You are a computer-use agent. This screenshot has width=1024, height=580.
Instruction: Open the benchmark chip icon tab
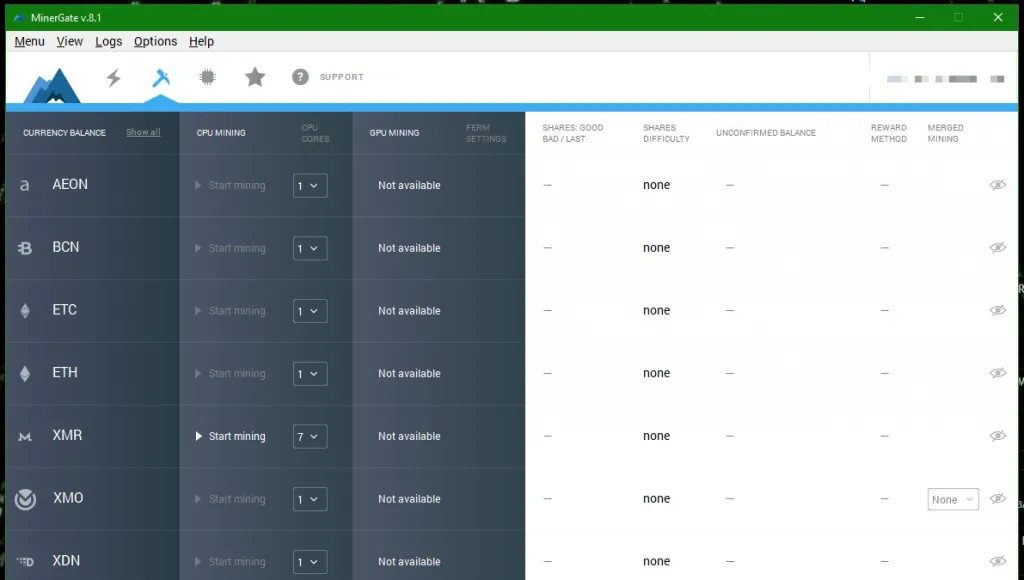[208, 77]
